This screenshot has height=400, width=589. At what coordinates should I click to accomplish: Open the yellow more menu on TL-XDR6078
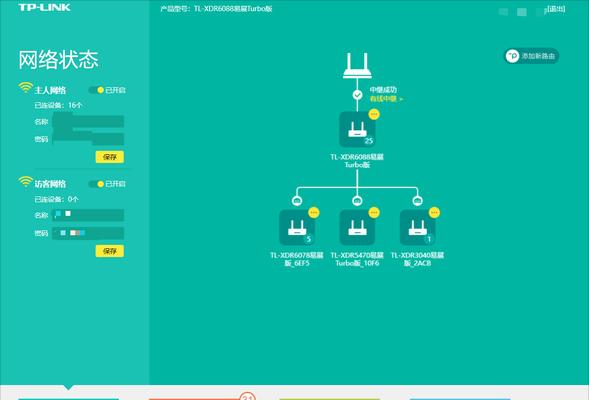[x=314, y=213]
